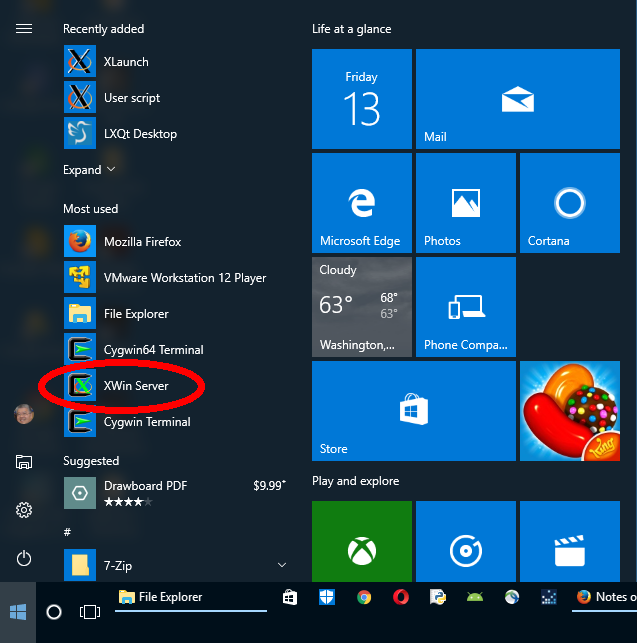This screenshot has width=637, height=643.
Task: Launch Google Chrome from taskbar
Action: [364, 597]
